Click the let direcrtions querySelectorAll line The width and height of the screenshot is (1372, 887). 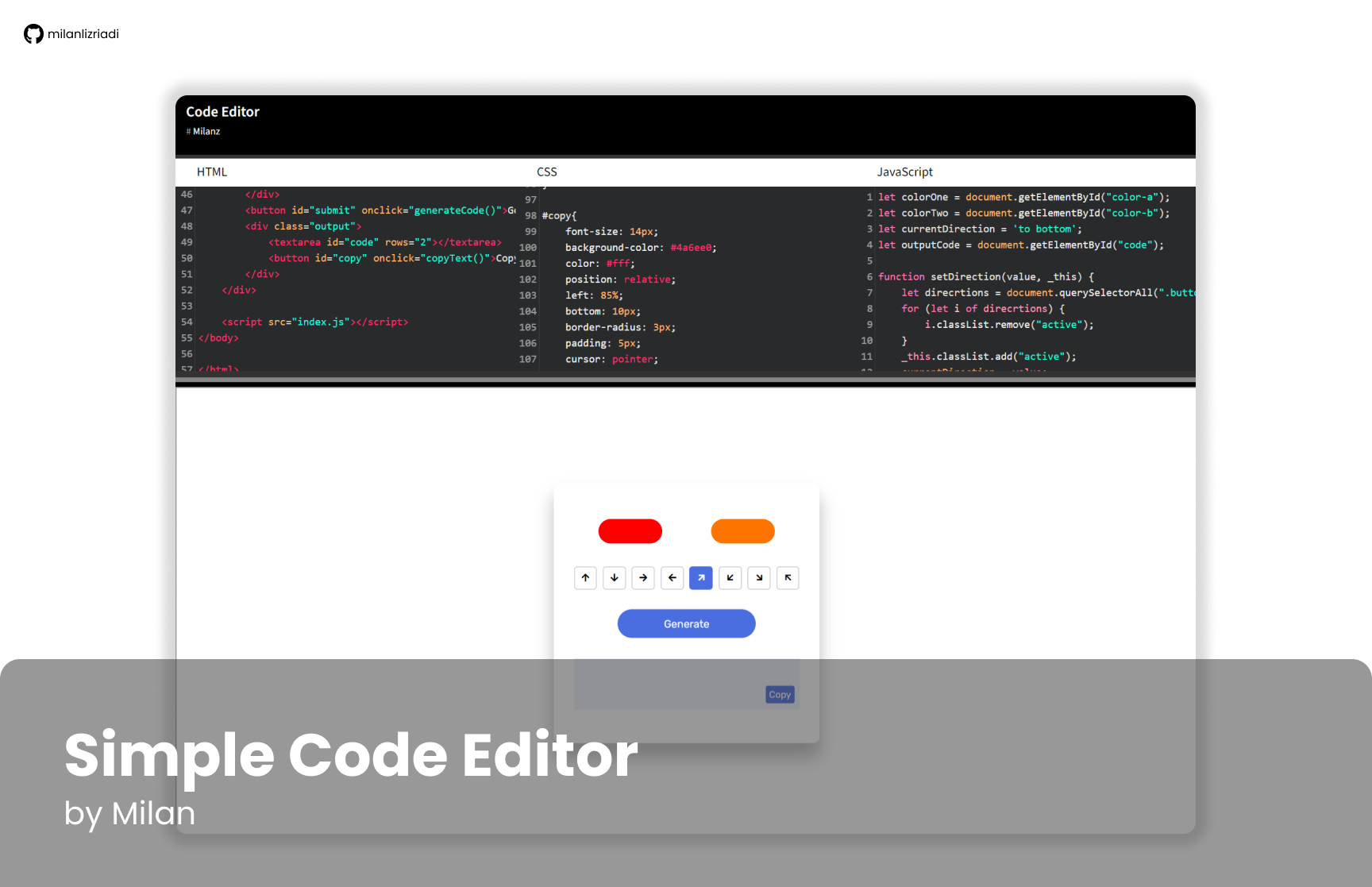click(x=1048, y=292)
